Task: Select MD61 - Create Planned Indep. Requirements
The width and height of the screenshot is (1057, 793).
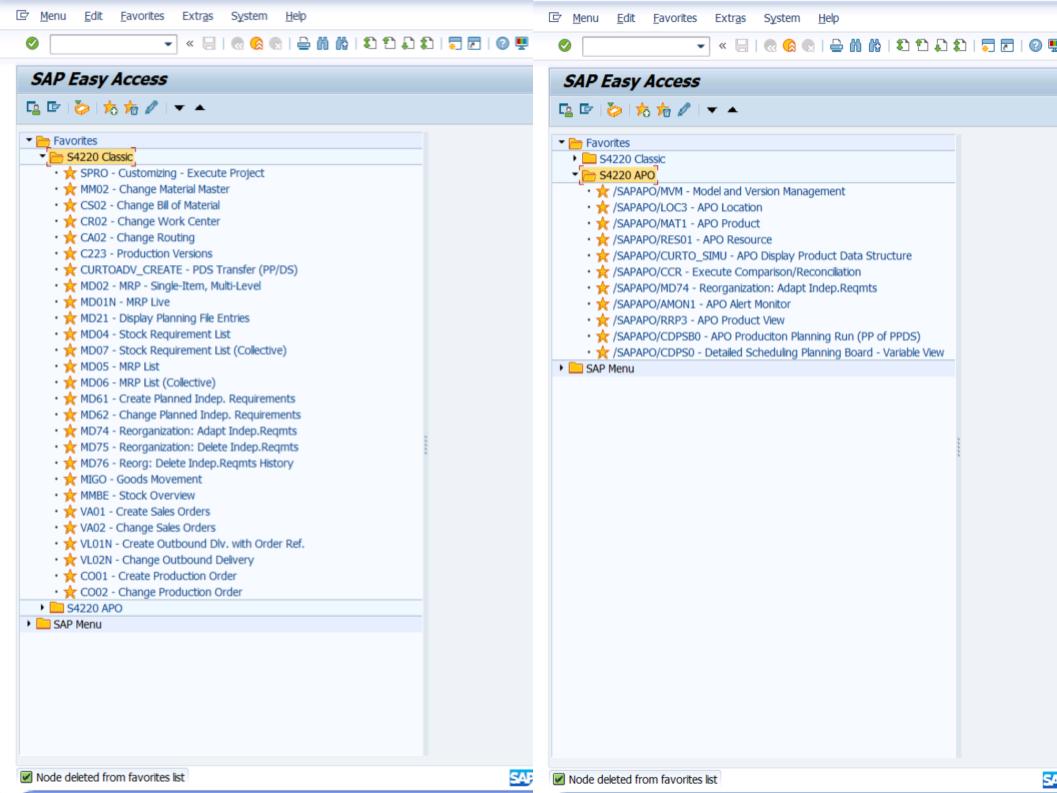Action: pyautogui.click(x=187, y=399)
